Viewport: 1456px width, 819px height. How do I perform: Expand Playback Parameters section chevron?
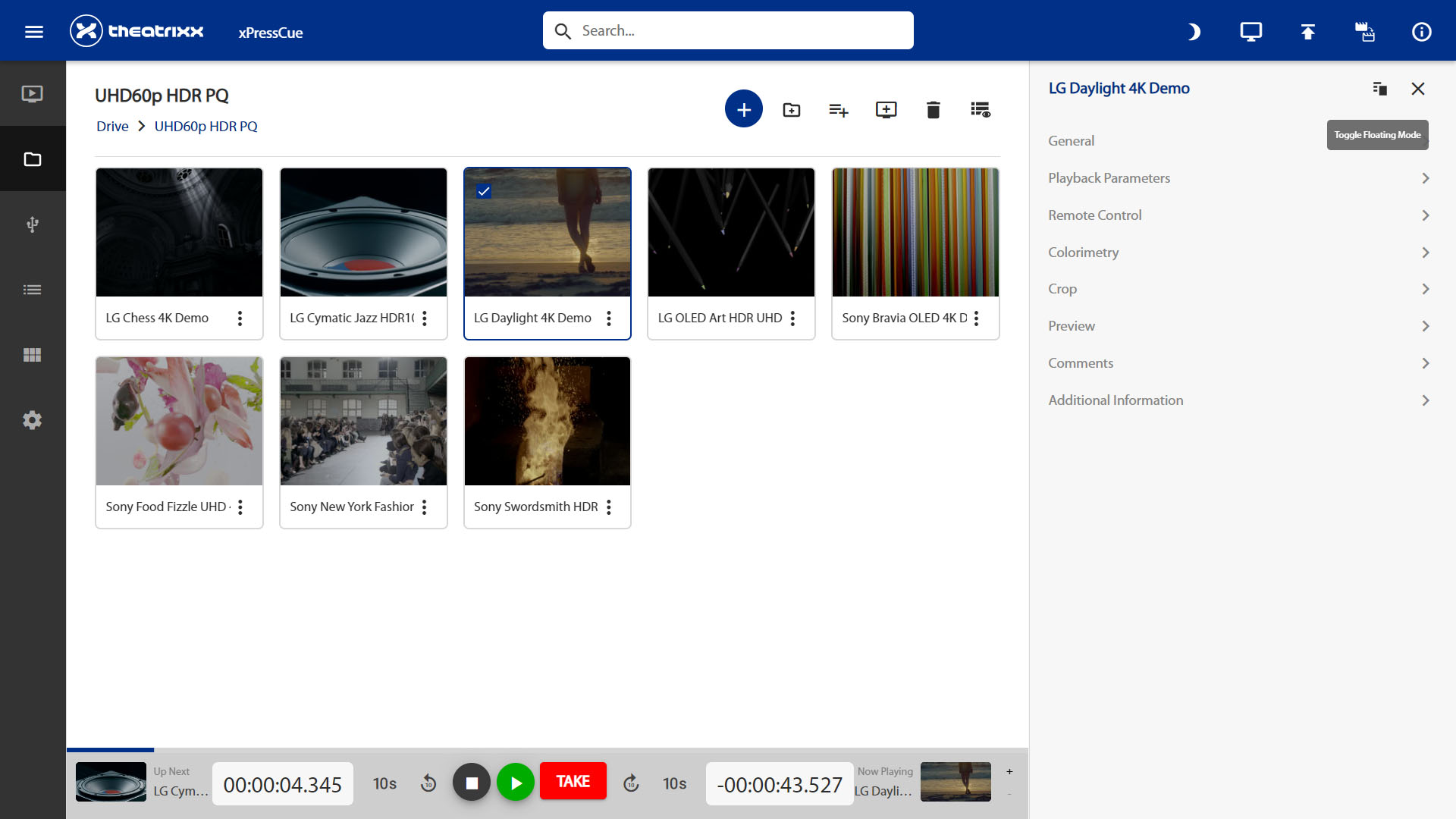1425,178
